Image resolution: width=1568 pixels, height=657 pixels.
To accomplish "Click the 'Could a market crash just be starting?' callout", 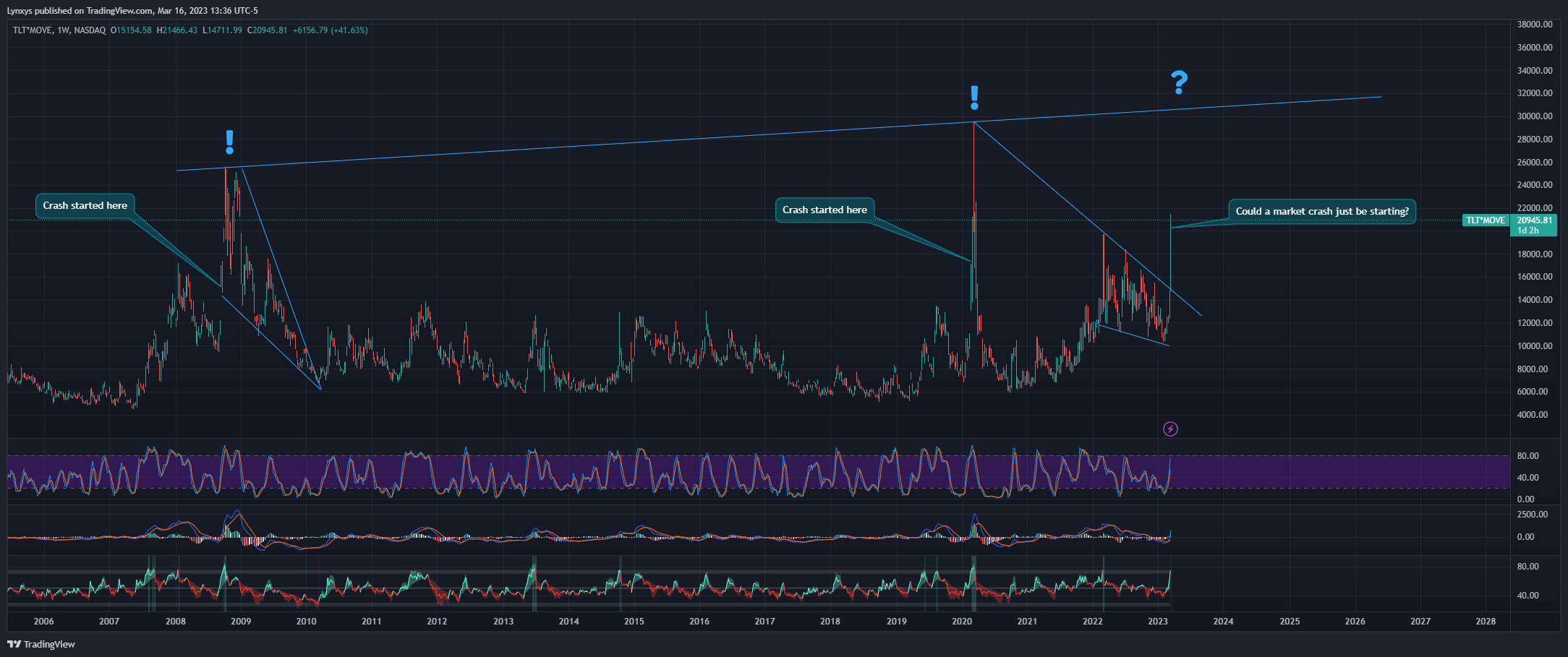I will (x=1322, y=211).
